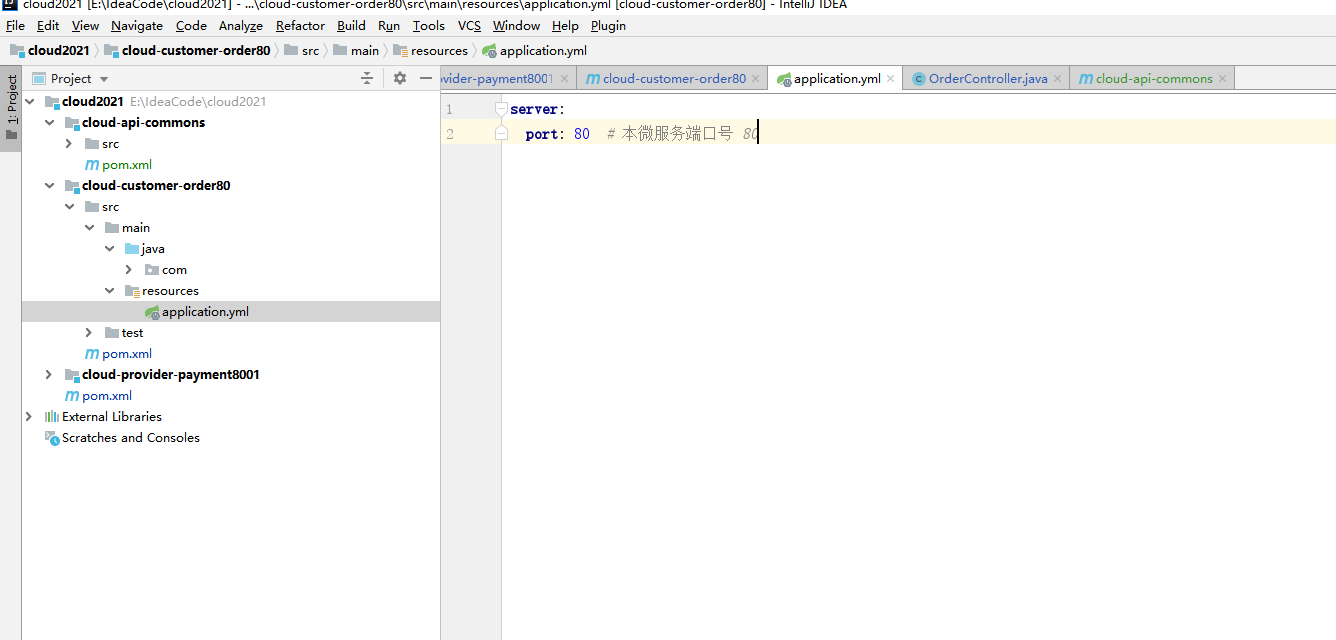
Task: Open the Build menu
Action: click(351, 26)
